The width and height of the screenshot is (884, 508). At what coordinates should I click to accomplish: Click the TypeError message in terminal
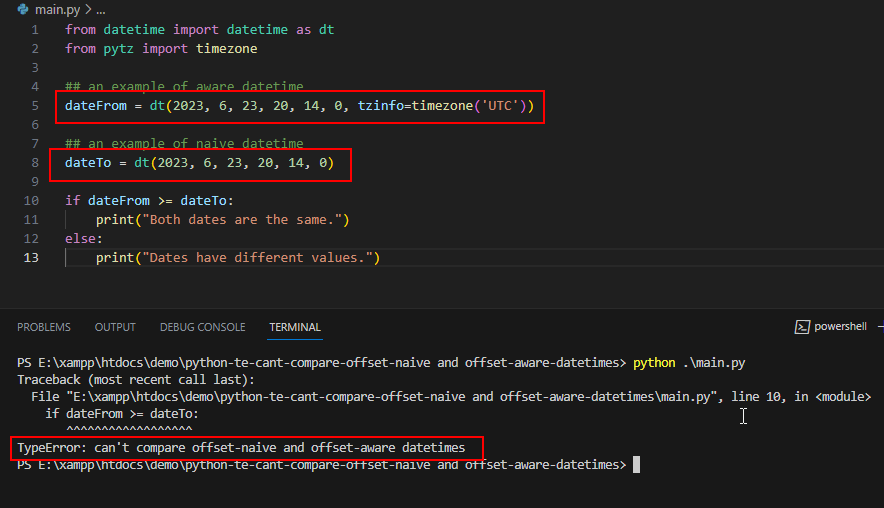[x=241, y=448]
